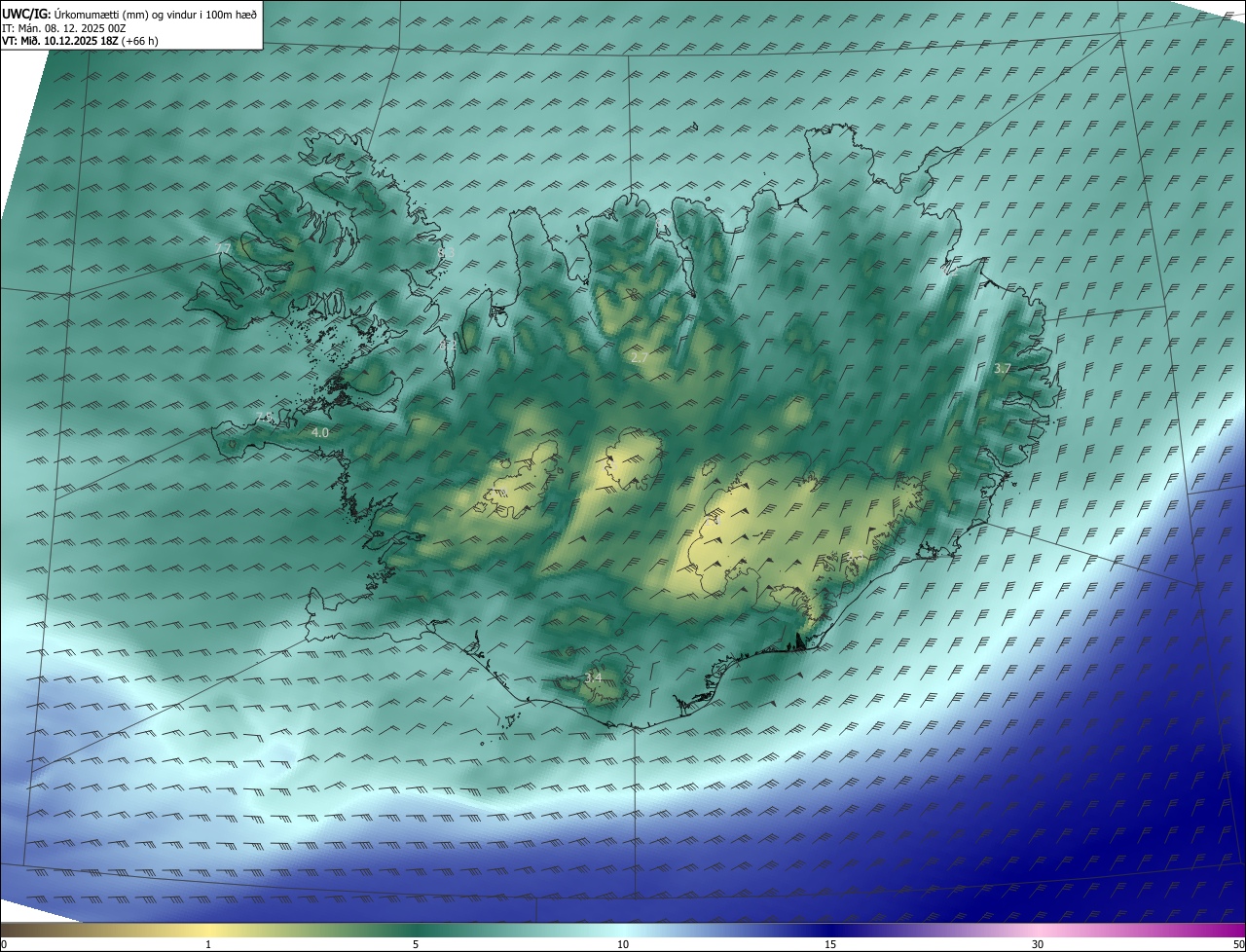Click the 4.0 value label on the map
Image resolution: width=1246 pixels, height=952 pixels.
(x=320, y=432)
